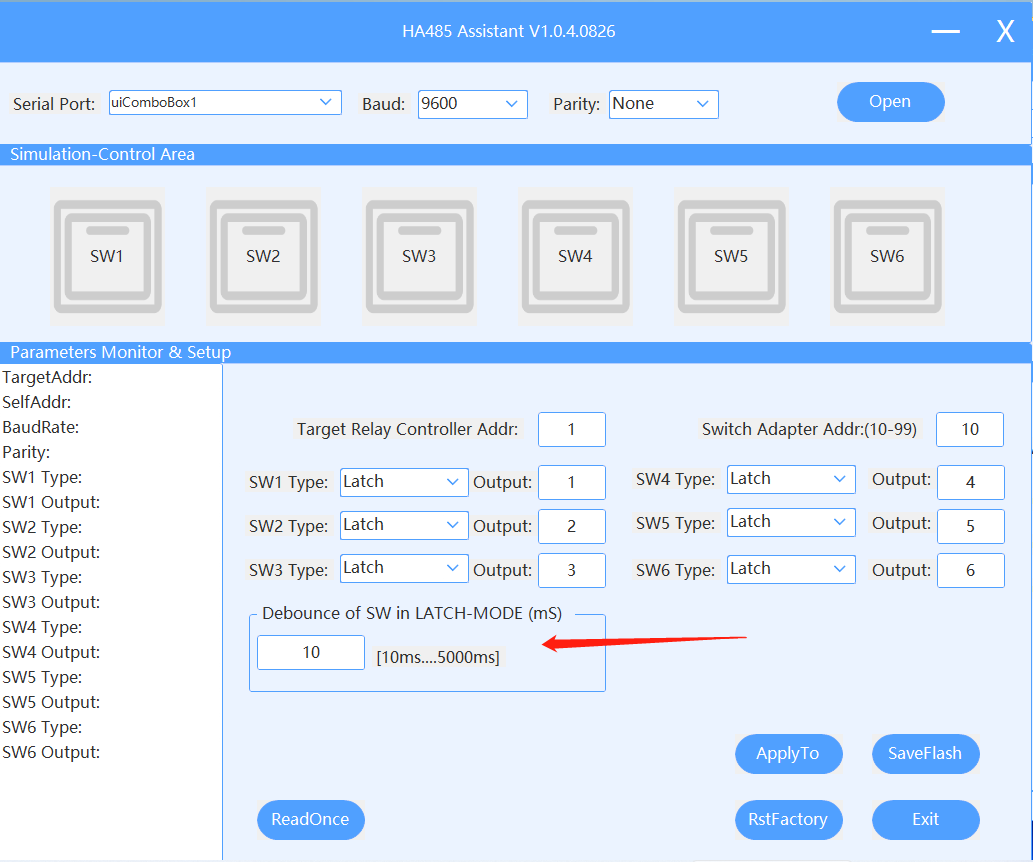Toggle the SW6 simulated switch
Image resolution: width=1033 pixels, height=862 pixels.
pos(887,256)
